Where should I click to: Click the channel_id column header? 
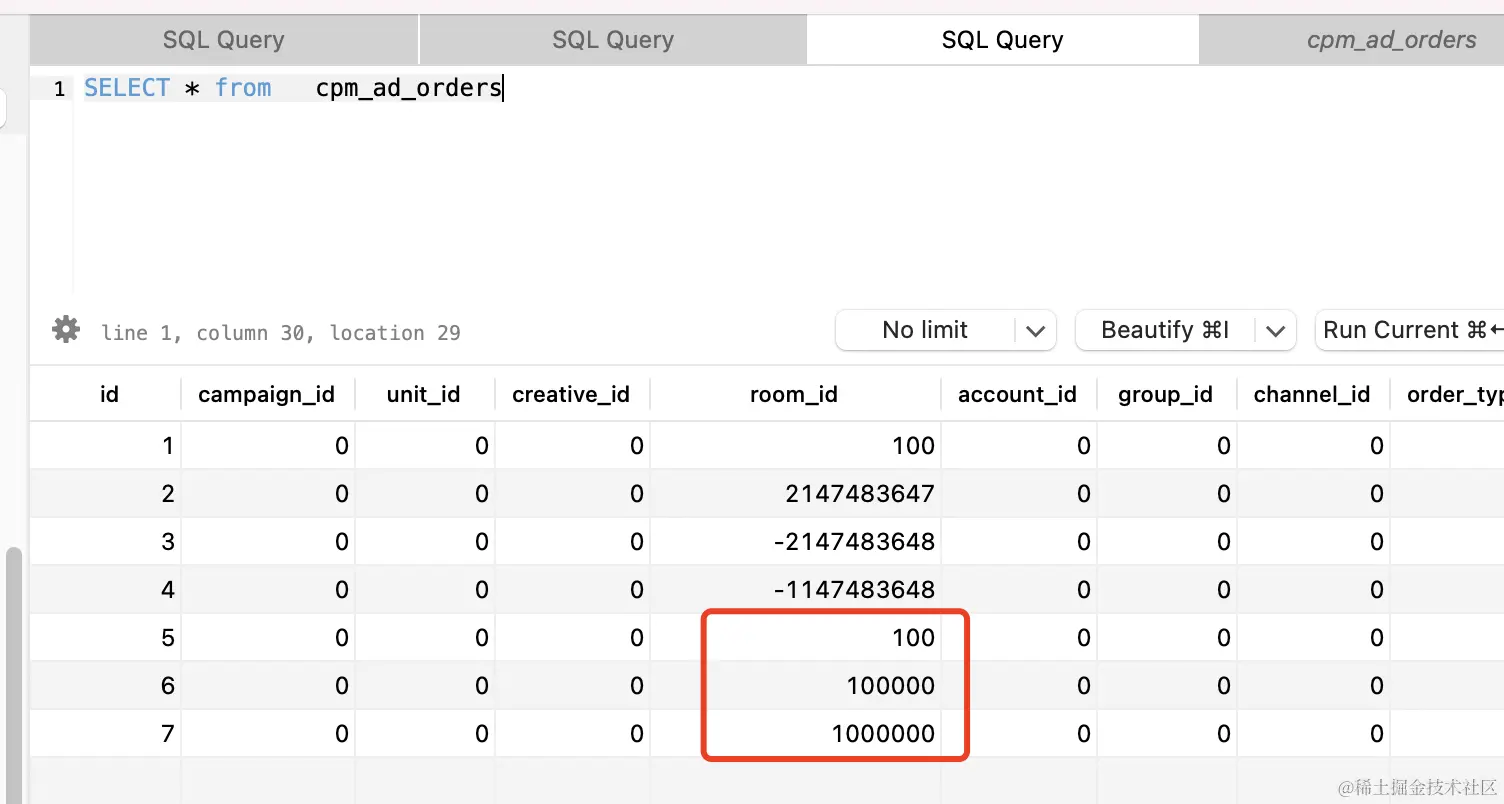[x=1312, y=394]
